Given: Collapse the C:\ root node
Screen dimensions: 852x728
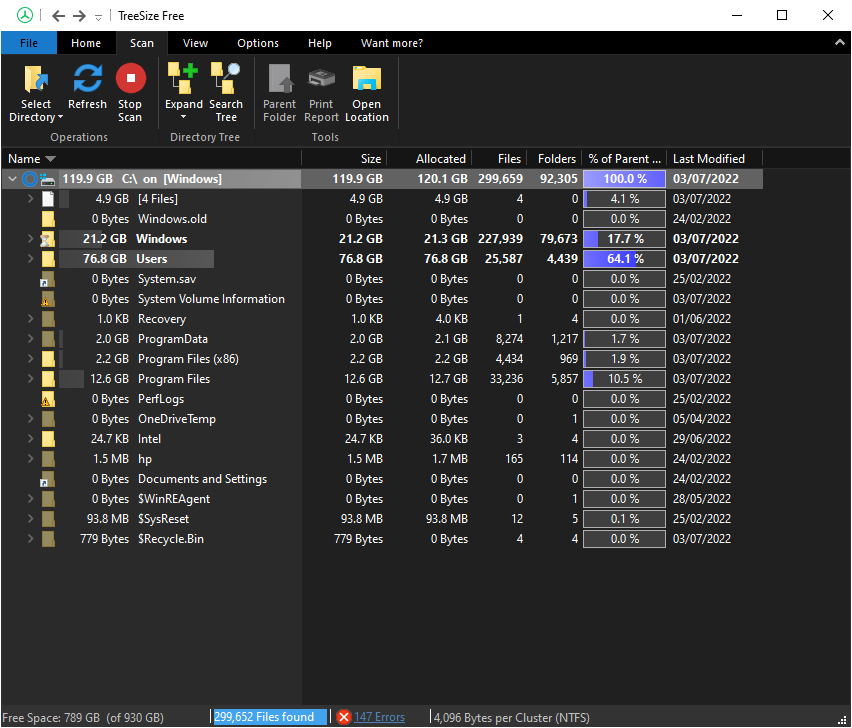Looking at the screenshot, I should (12, 179).
